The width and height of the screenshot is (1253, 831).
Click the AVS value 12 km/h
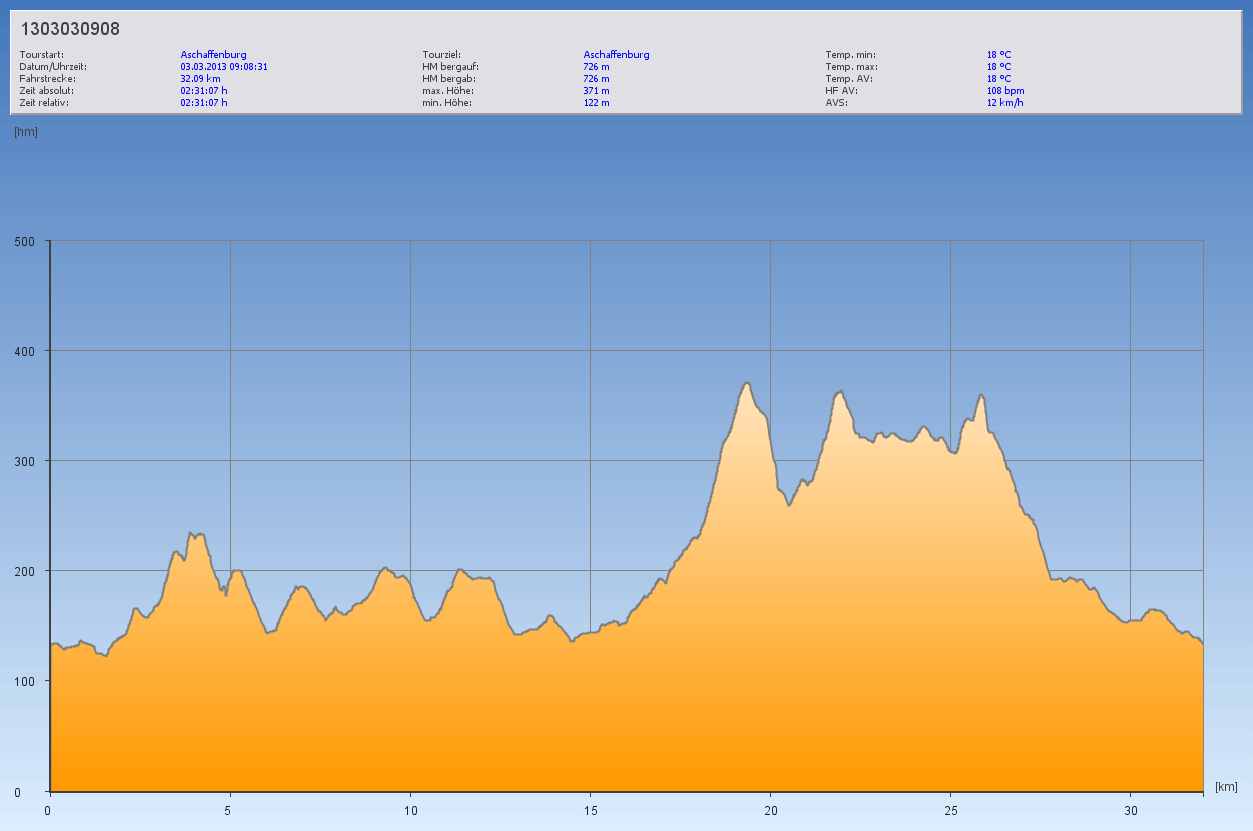pyautogui.click(x=1005, y=102)
